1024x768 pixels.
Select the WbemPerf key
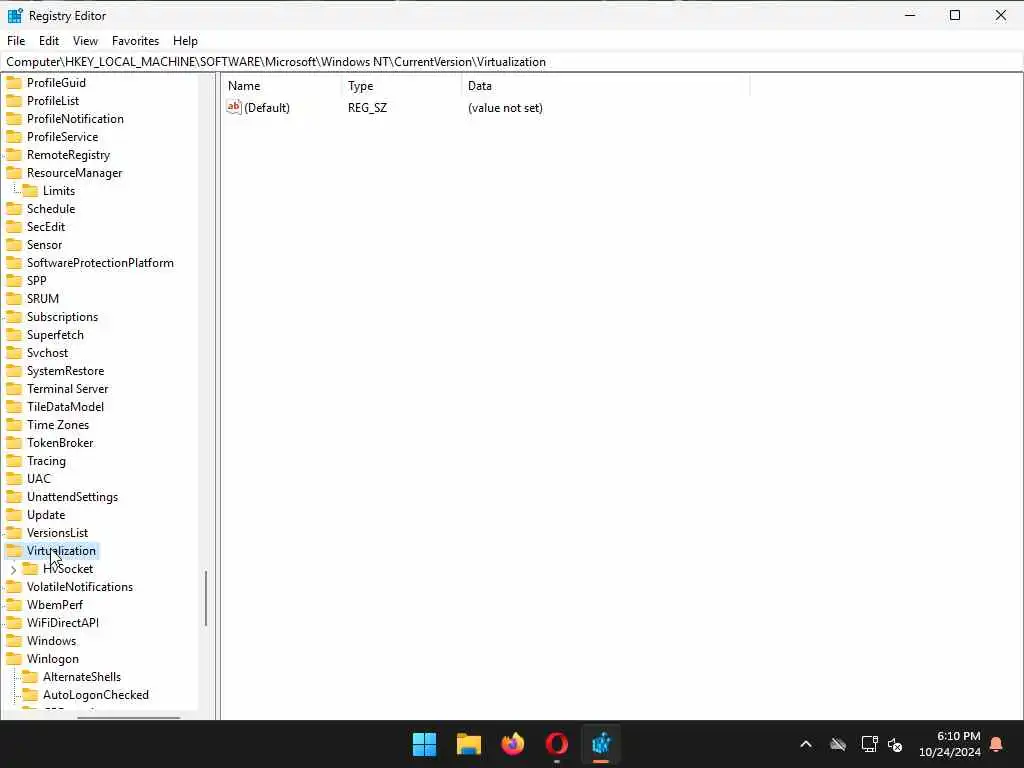(x=55, y=605)
